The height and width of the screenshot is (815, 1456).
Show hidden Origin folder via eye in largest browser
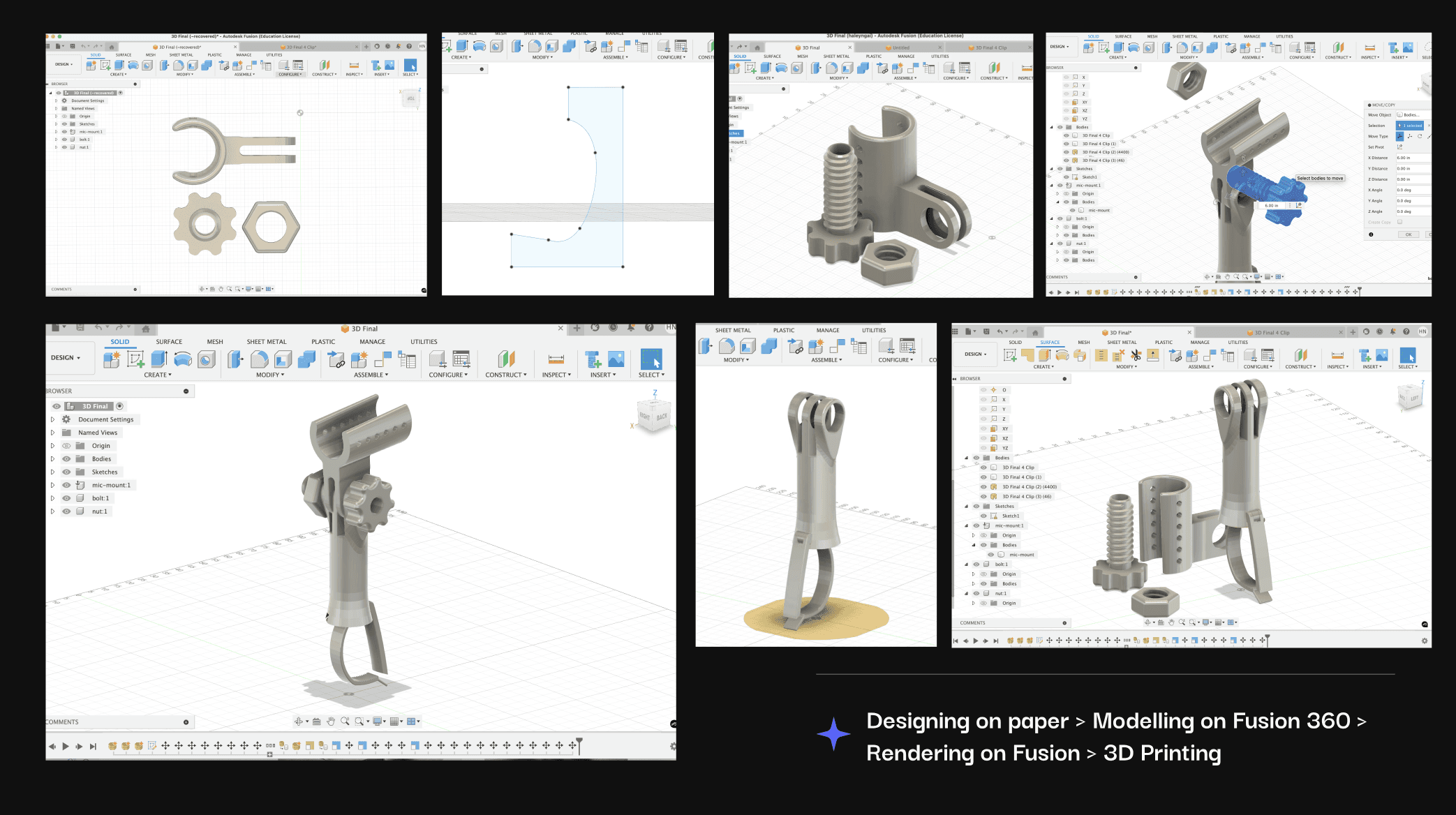click(66, 446)
